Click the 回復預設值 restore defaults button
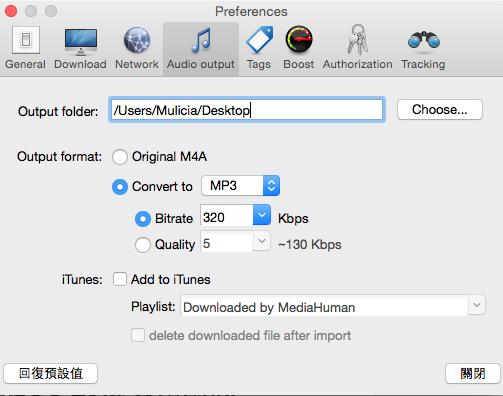 (x=51, y=373)
